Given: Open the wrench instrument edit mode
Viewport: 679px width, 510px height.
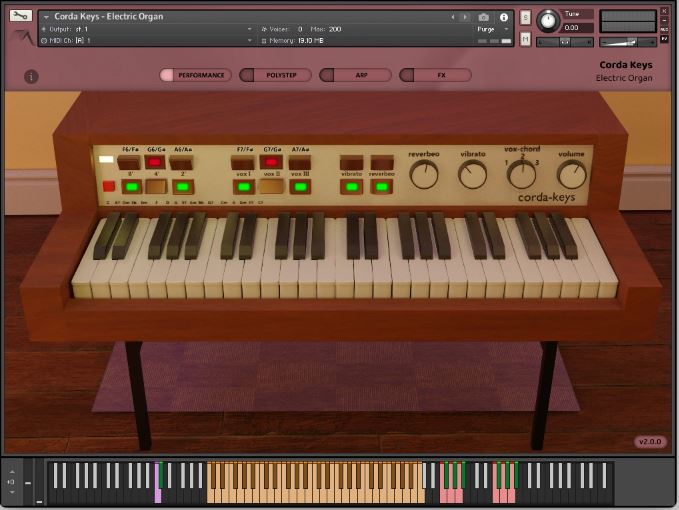Looking at the screenshot, I should pos(20,16).
